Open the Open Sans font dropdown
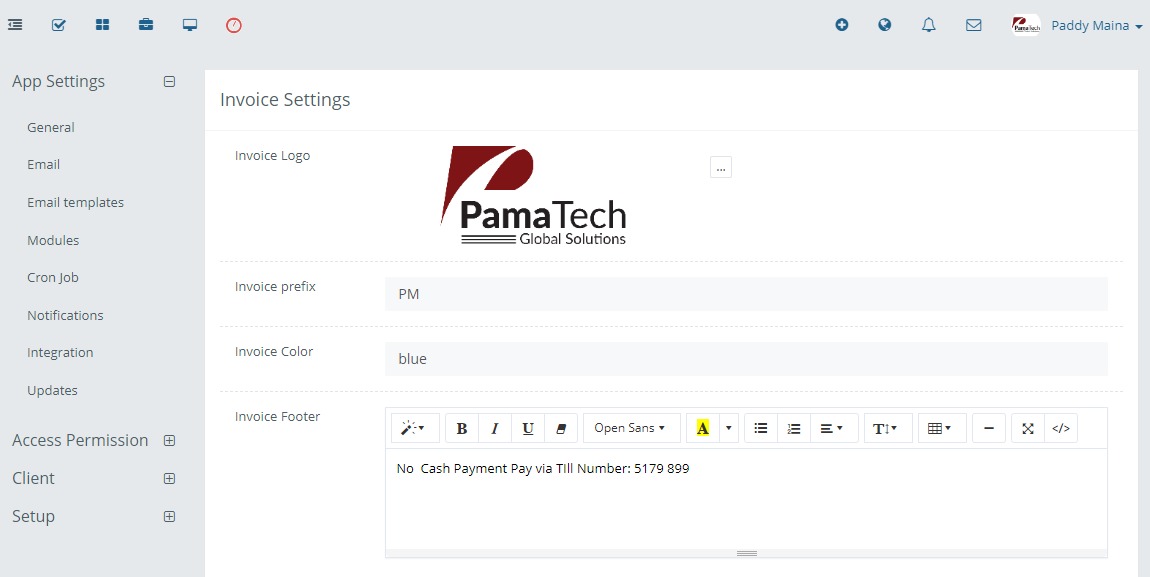The height and width of the screenshot is (577, 1150). point(630,428)
